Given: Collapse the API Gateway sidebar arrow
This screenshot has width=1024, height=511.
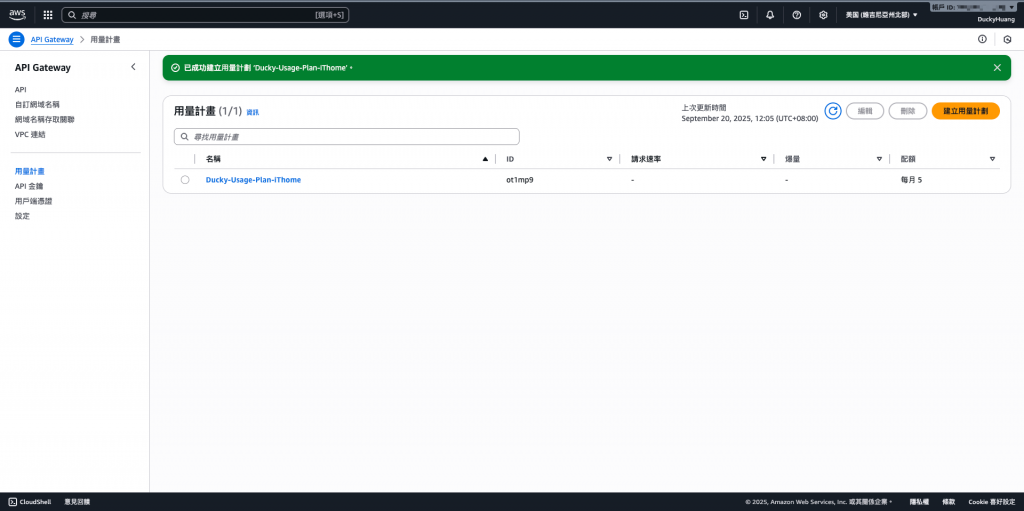Looking at the screenshot, I should coord(133,67).
